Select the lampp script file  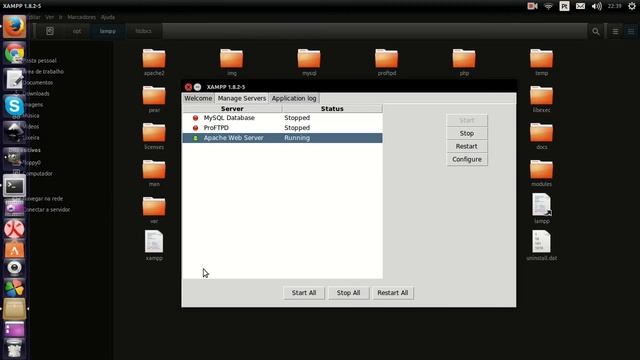(542, 209)
